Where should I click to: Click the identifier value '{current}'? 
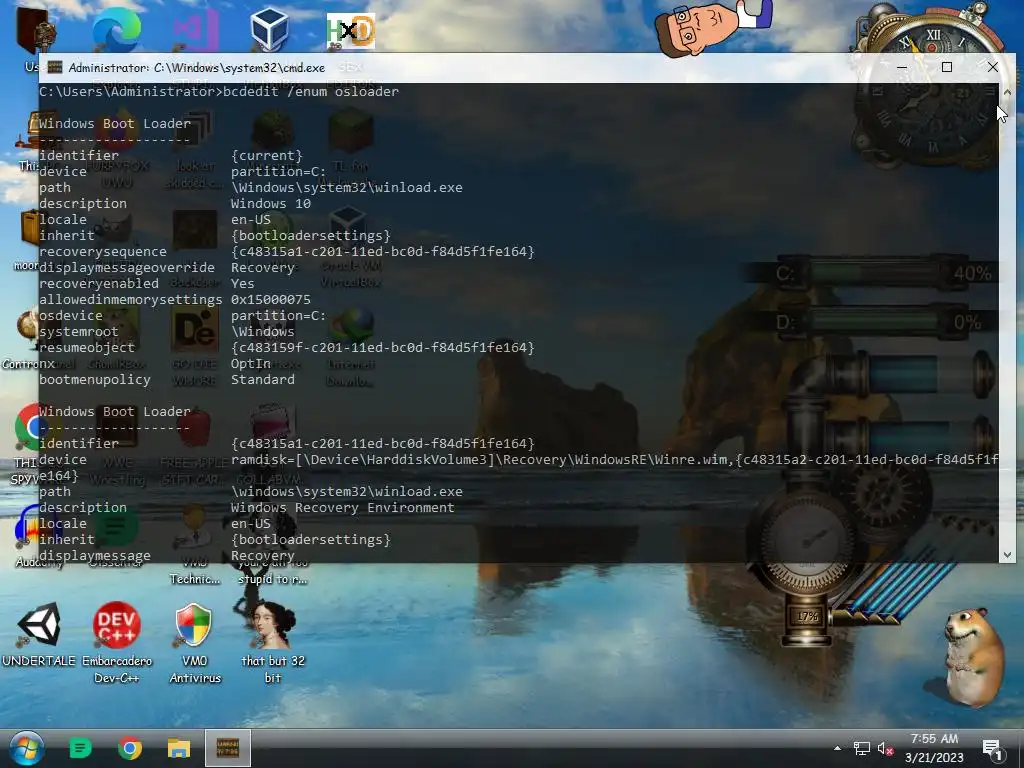click(x=267, y=155)
